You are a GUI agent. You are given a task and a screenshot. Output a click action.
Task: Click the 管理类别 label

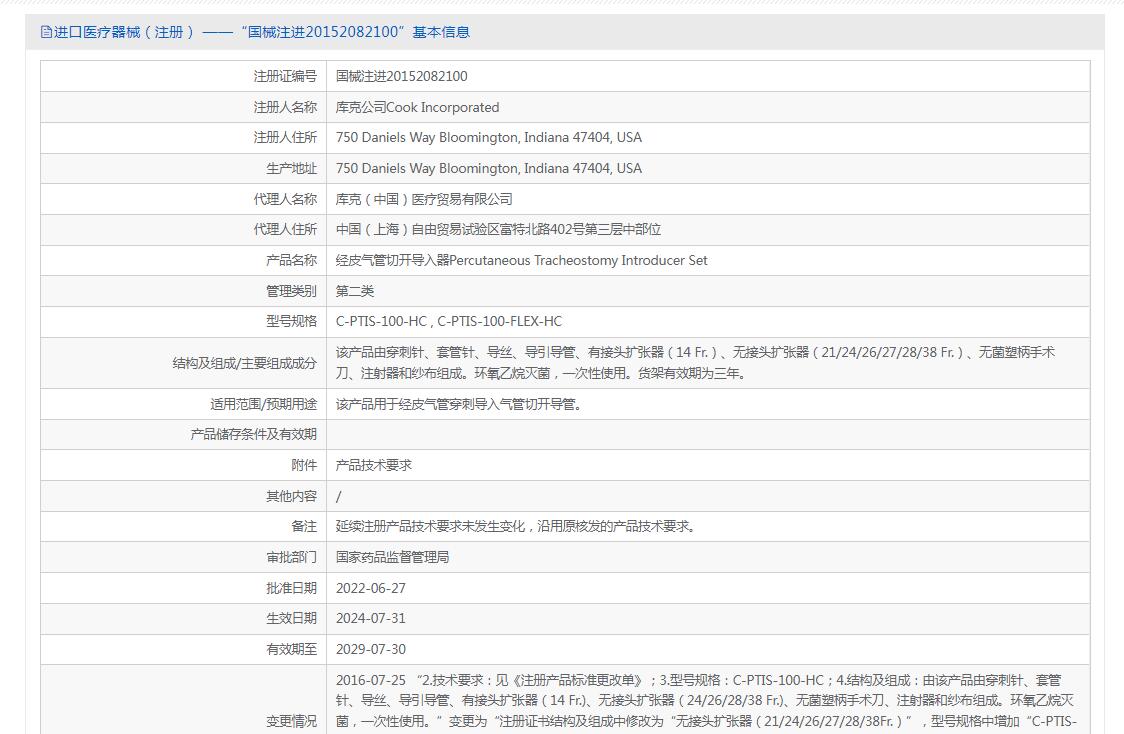(291, 290)
